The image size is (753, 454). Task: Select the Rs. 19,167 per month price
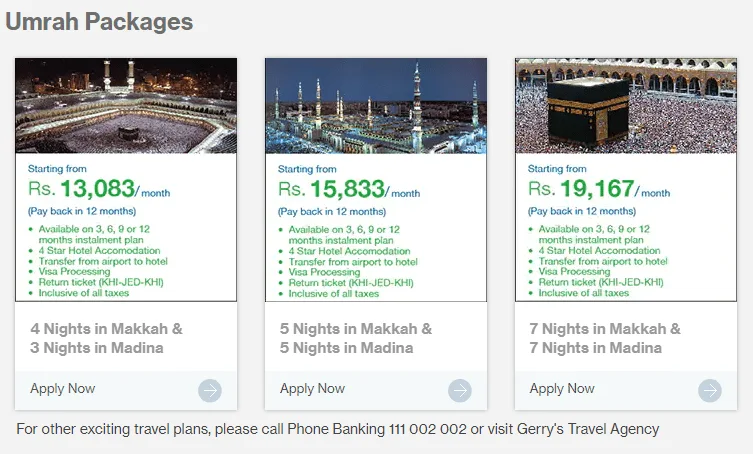click(599, 188)
